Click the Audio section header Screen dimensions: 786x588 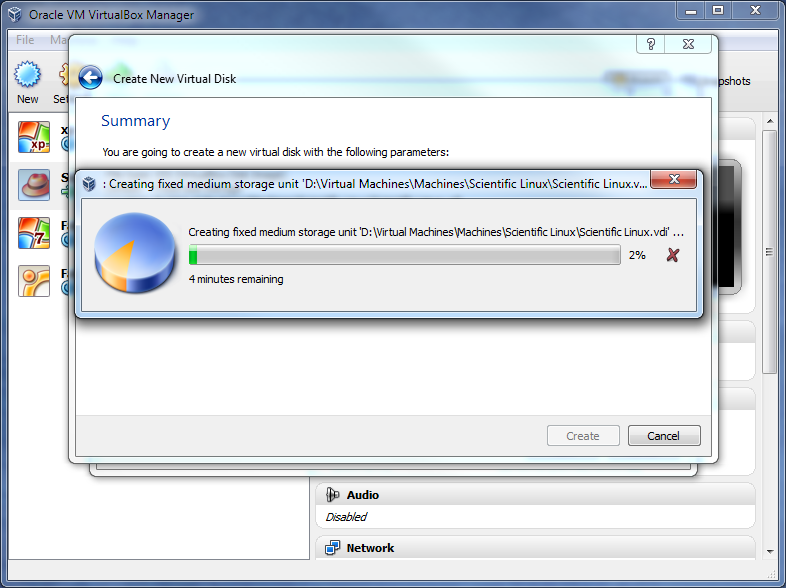click(x=535, y=495)
